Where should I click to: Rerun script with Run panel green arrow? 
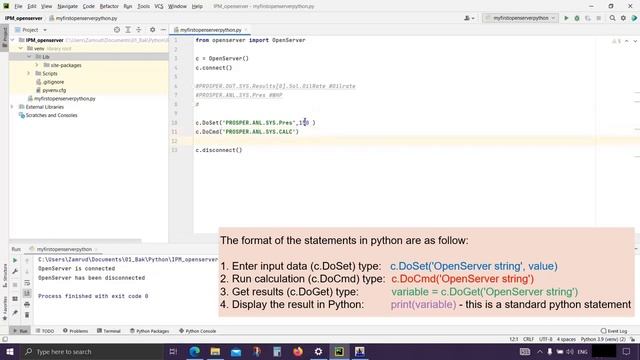15,260
